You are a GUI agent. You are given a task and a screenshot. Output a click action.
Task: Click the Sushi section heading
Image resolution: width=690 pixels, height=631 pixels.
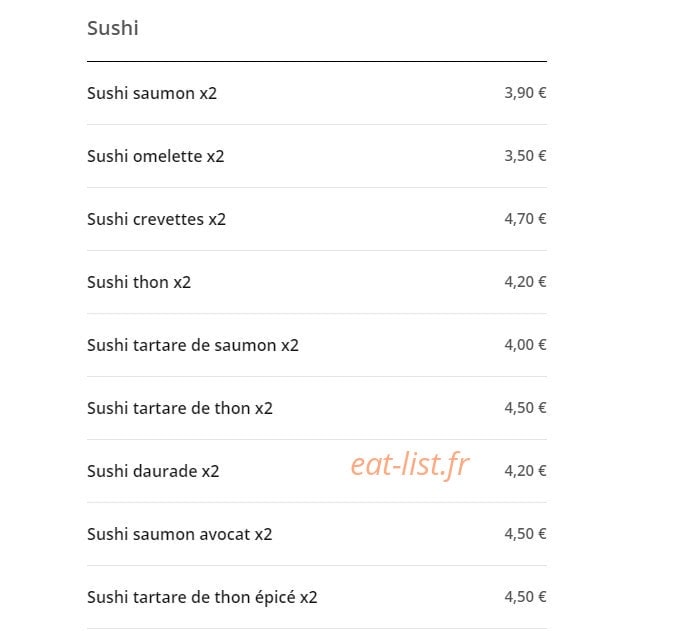click(113, 28)
